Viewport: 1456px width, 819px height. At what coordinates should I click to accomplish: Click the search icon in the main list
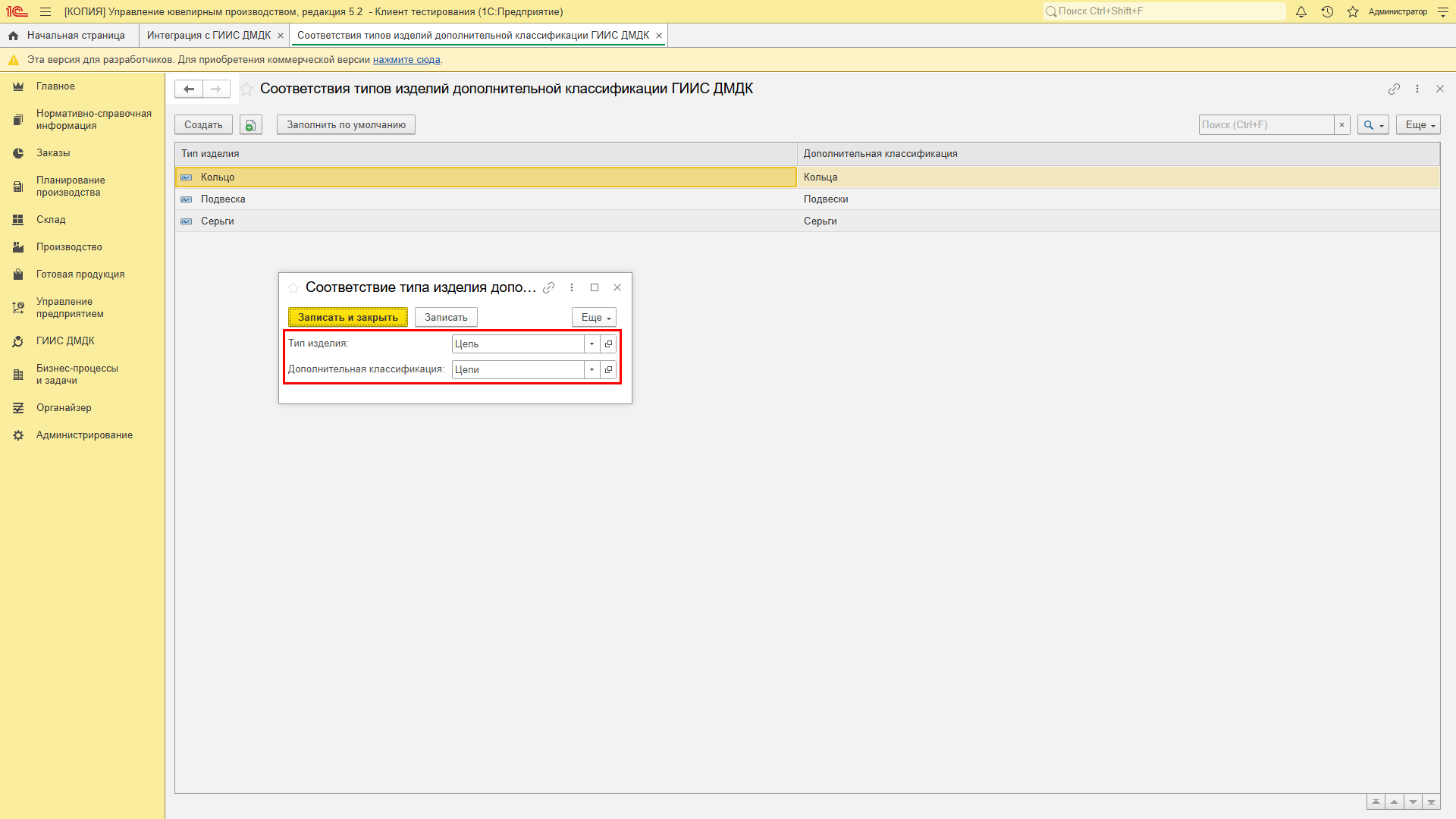1368,124
